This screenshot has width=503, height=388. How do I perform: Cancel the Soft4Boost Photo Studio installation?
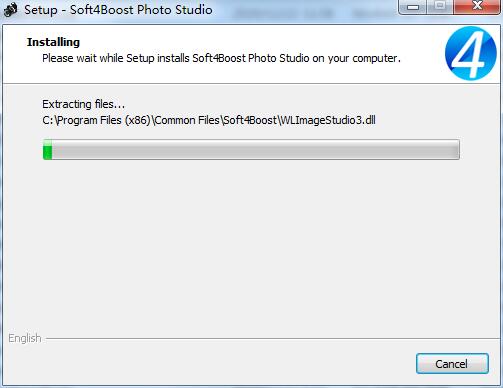pyautogui.click(x=452, y=364)
